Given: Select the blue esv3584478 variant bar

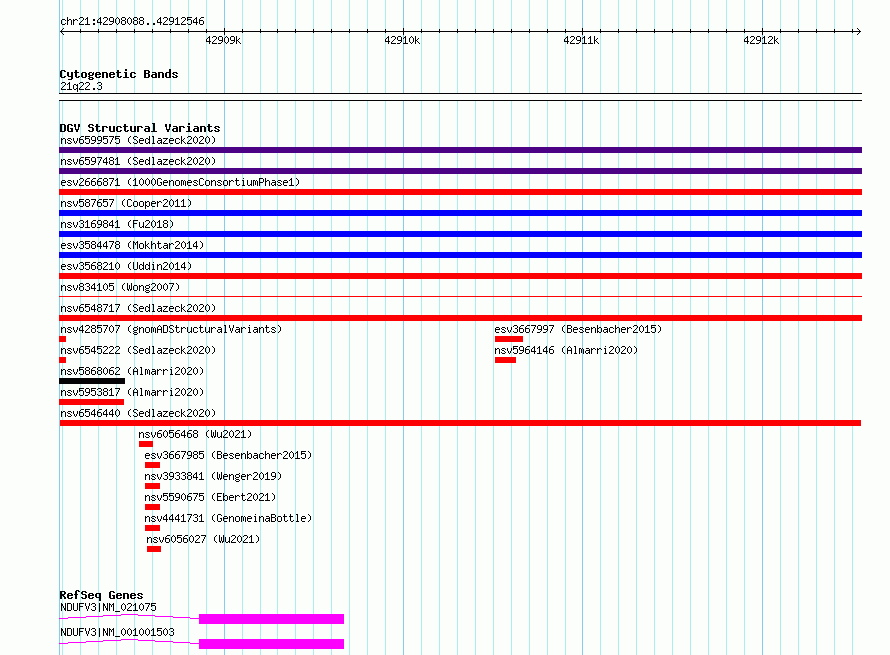Looking at the screenshot, I should point(460,255).
